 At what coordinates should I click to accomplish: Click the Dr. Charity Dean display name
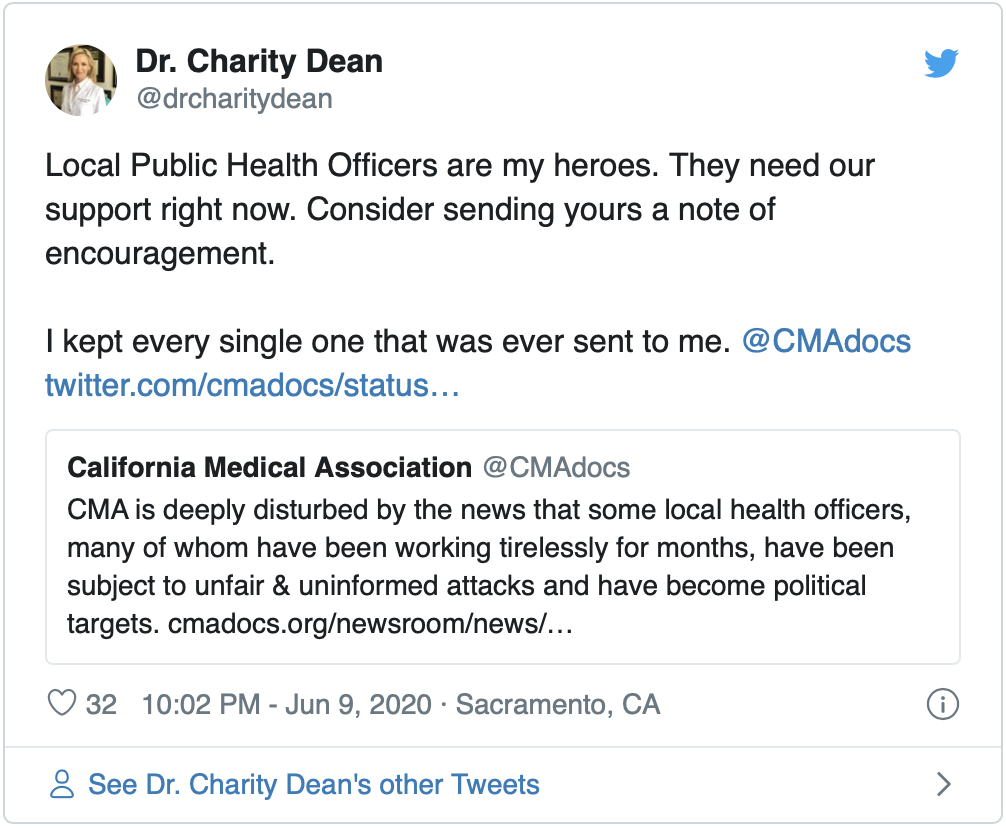click(x=259, y=62)
